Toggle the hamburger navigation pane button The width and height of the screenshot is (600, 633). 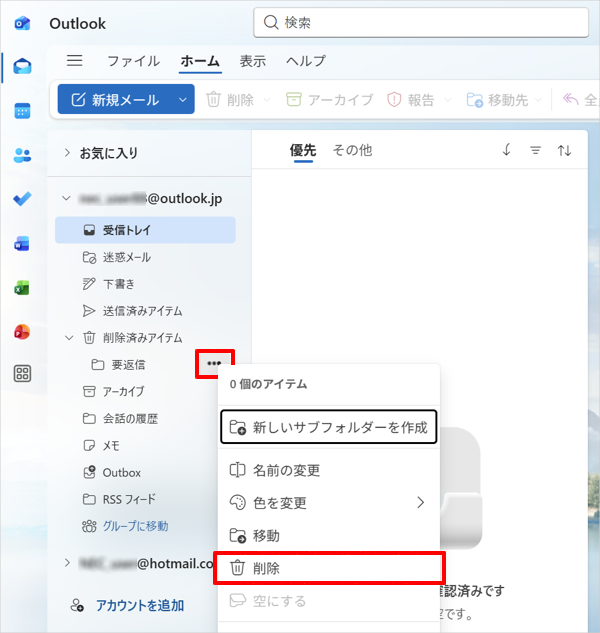[75, 61]
